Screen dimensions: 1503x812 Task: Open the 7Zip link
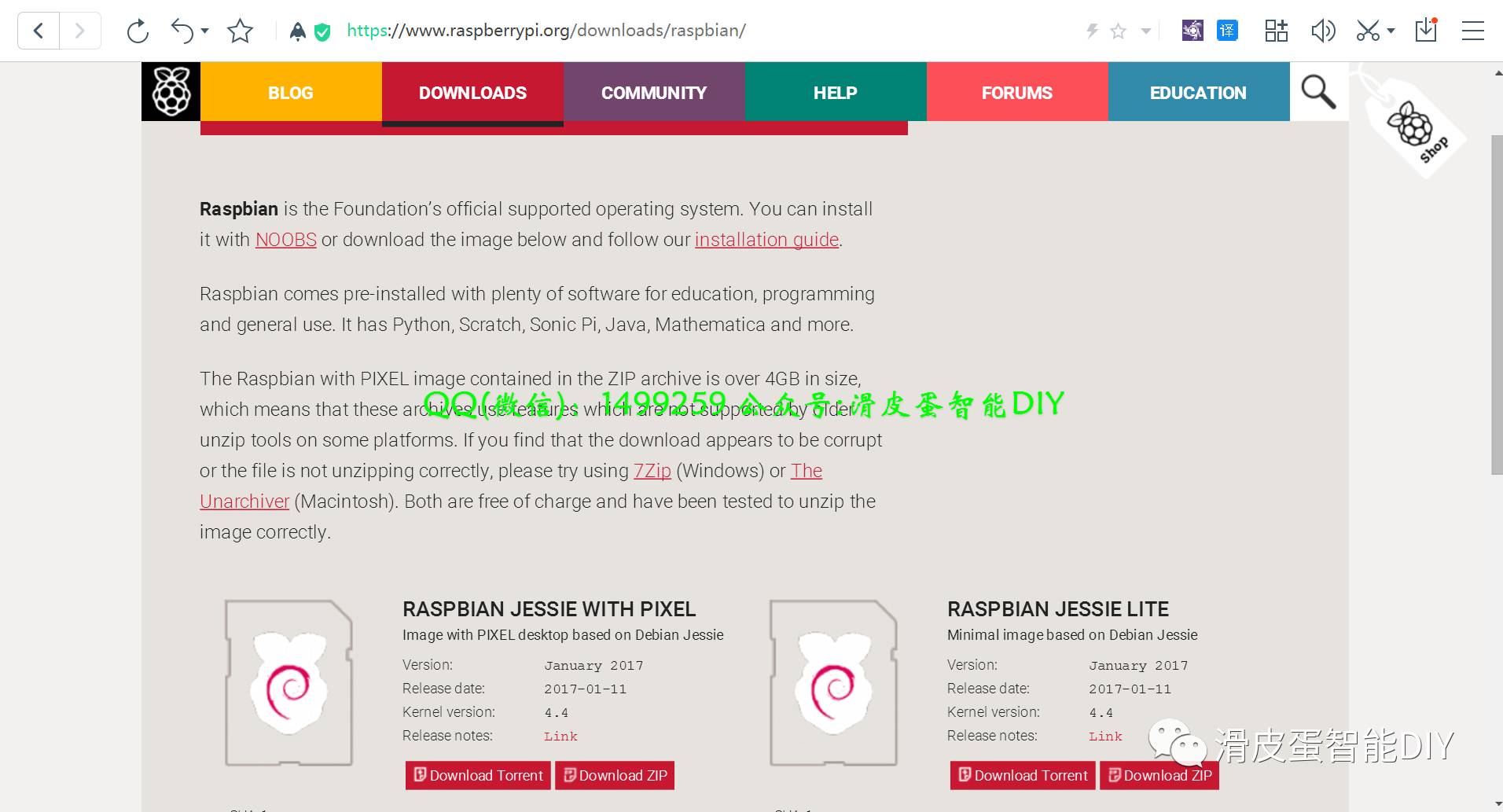pyautogui.click(x=652, y=471)
